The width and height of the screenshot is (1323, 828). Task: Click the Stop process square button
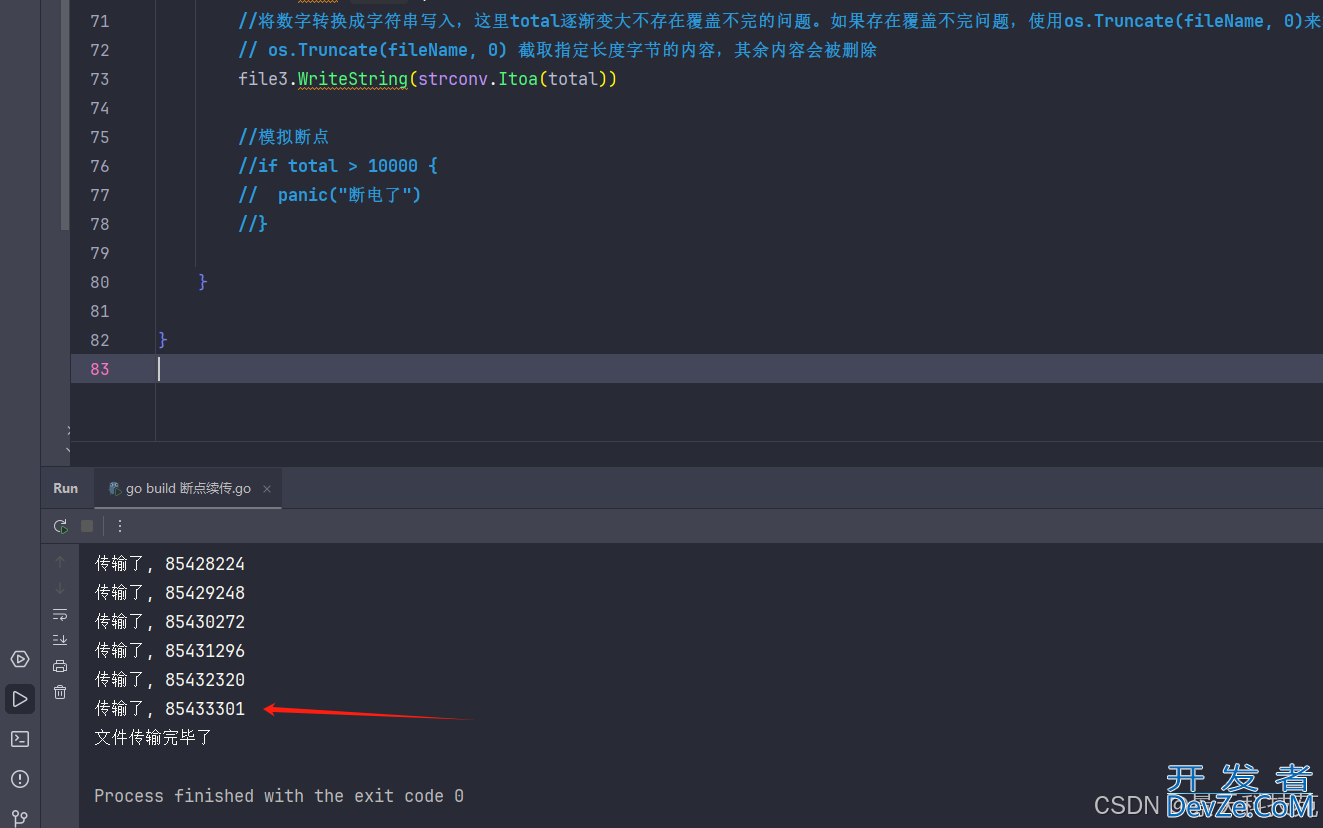[87, 526]
